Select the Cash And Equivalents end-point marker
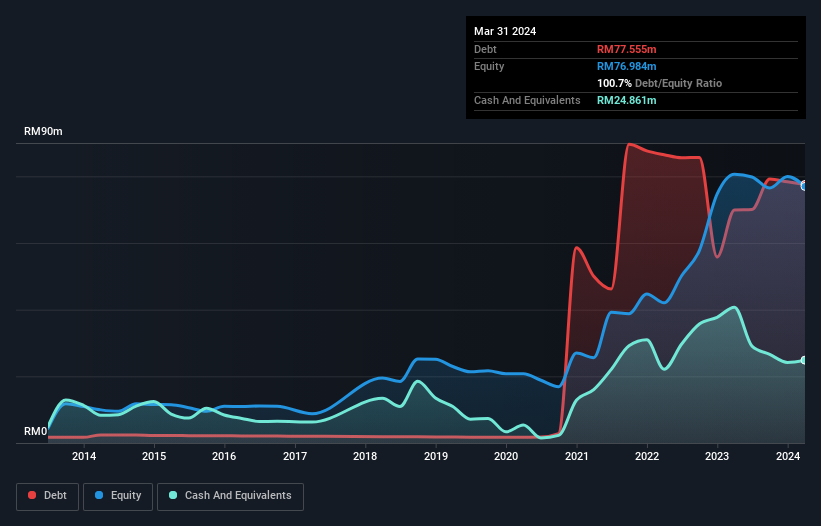The height and width of the screenshot is (526, 821). click(805, 360)
